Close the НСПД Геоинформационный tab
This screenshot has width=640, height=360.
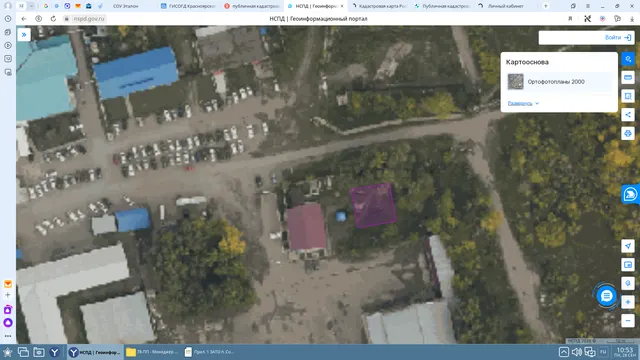342,6
